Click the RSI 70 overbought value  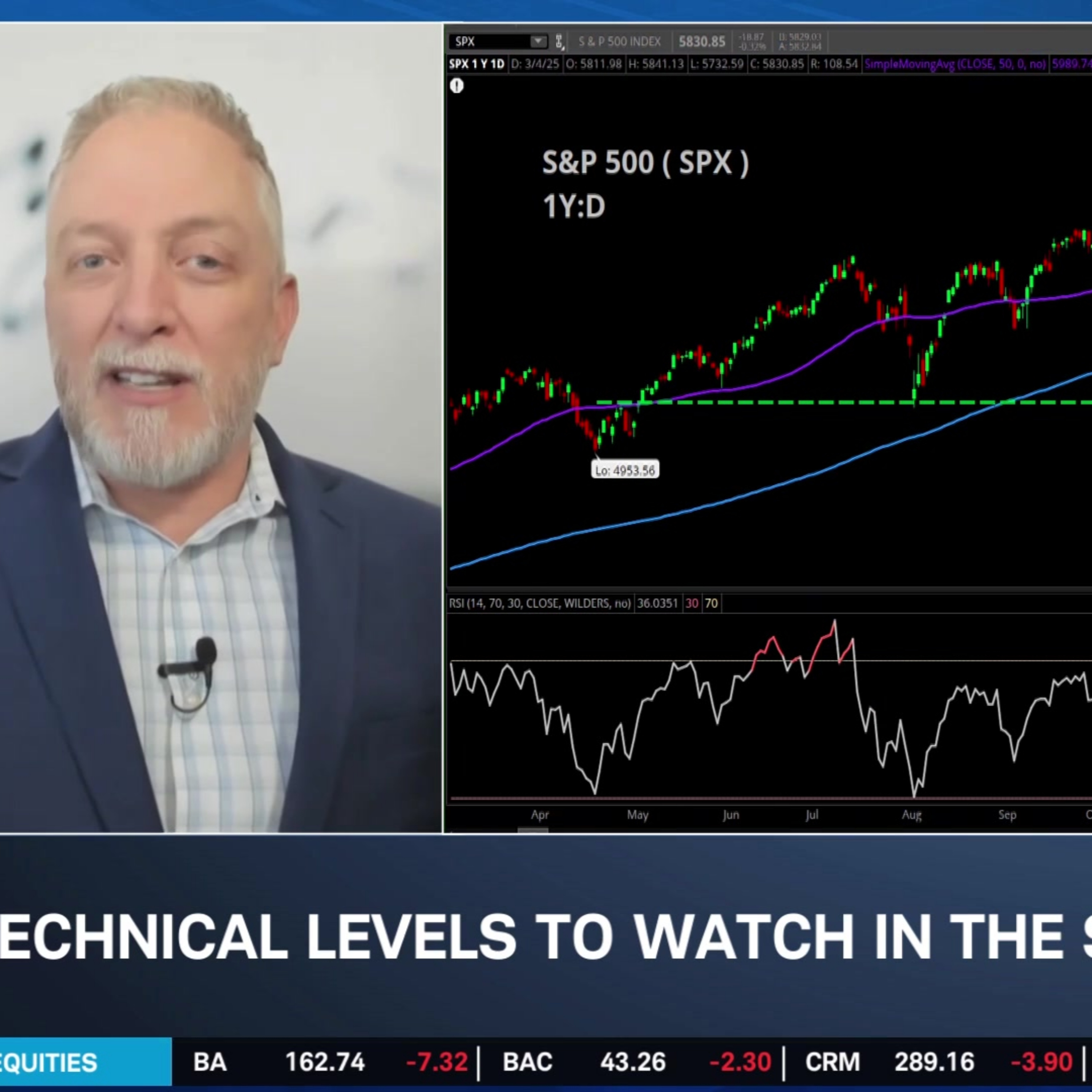(x=711, y=603)
